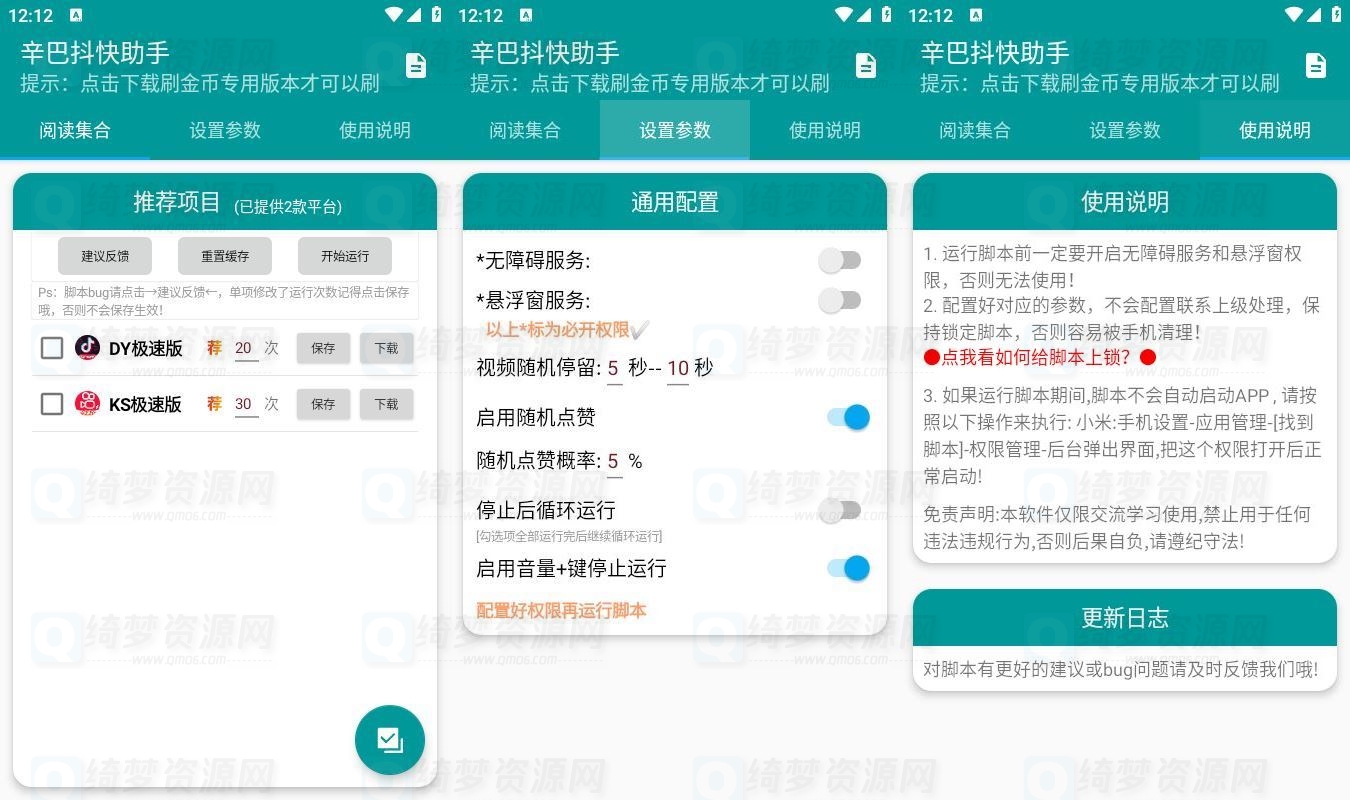The image size is (1350, 800).
Task: Tap the header document icon above 更新日志 card
Action: (1316, 66)
